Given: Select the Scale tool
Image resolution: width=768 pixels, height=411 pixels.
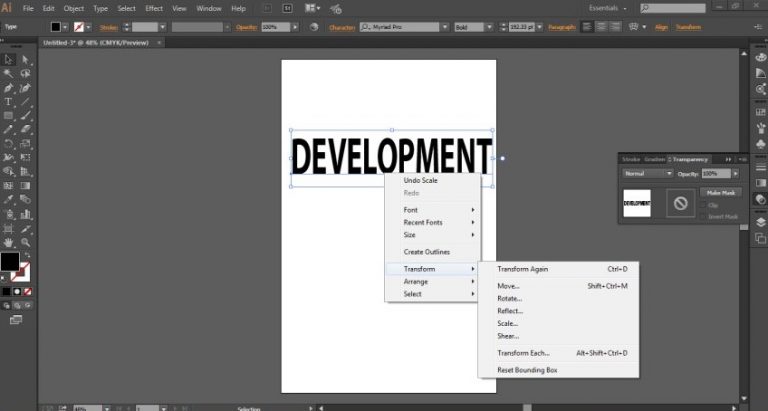Looking at the screenshot, I should pos(25,144).
